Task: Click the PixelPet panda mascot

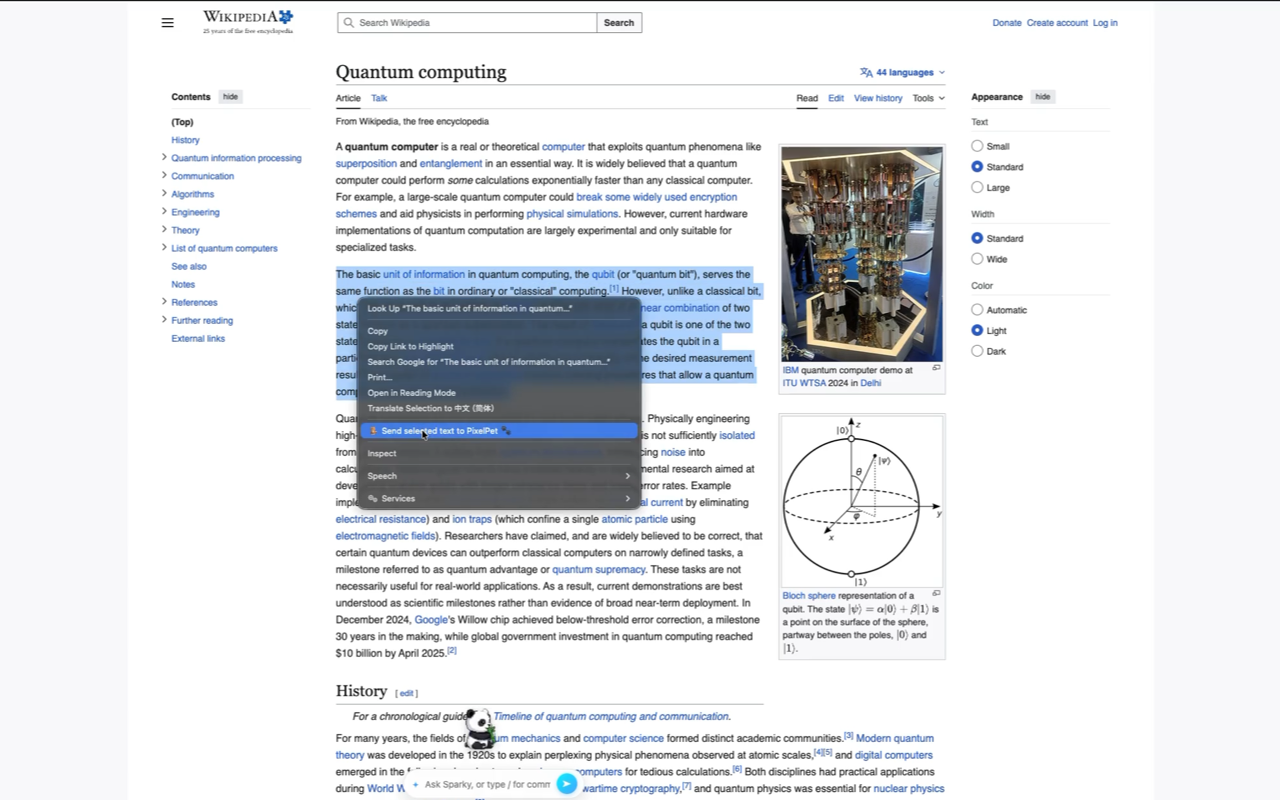Action: pos(479,729)
